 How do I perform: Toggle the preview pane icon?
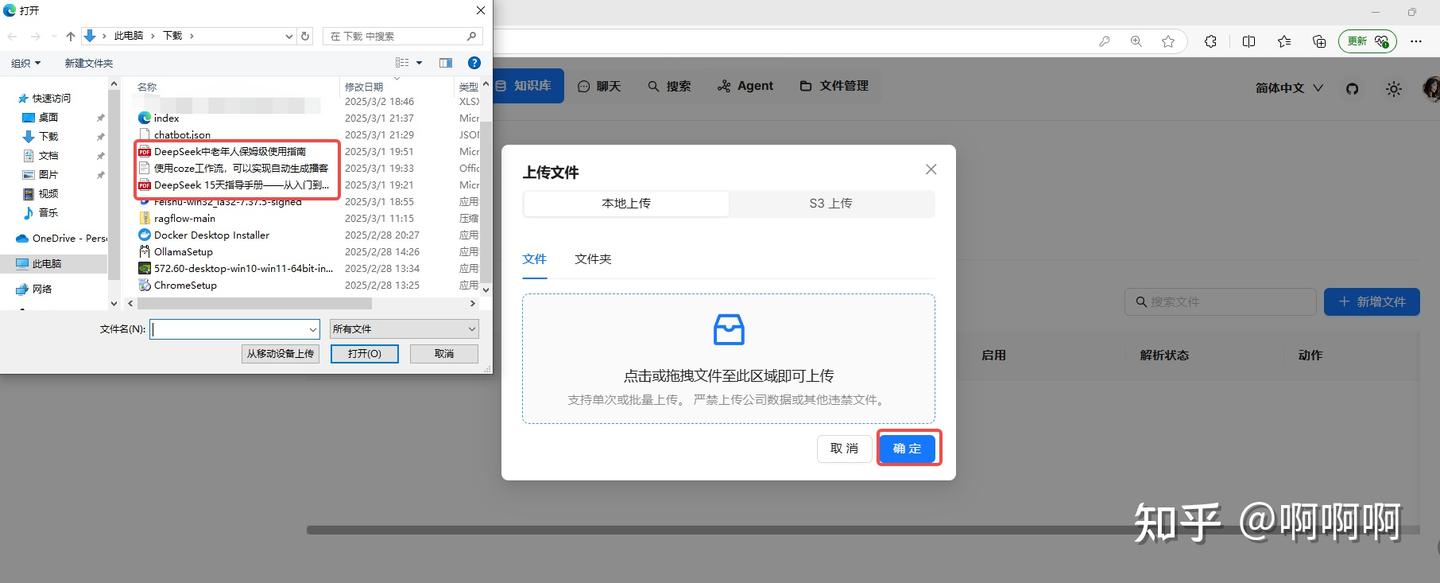tap(446, 63)
